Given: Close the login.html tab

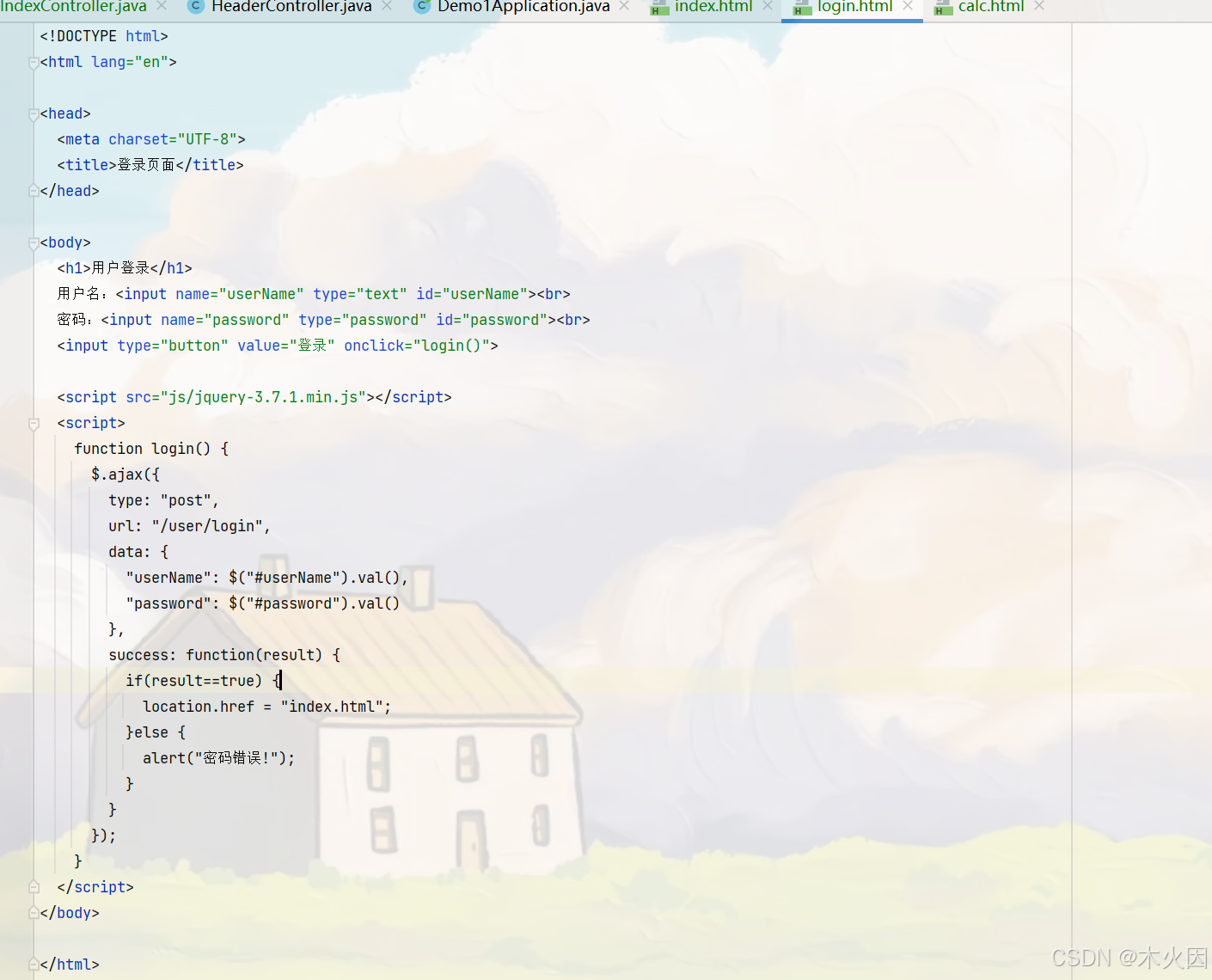Looking at the screenshot, I should (x=908, y=6).
